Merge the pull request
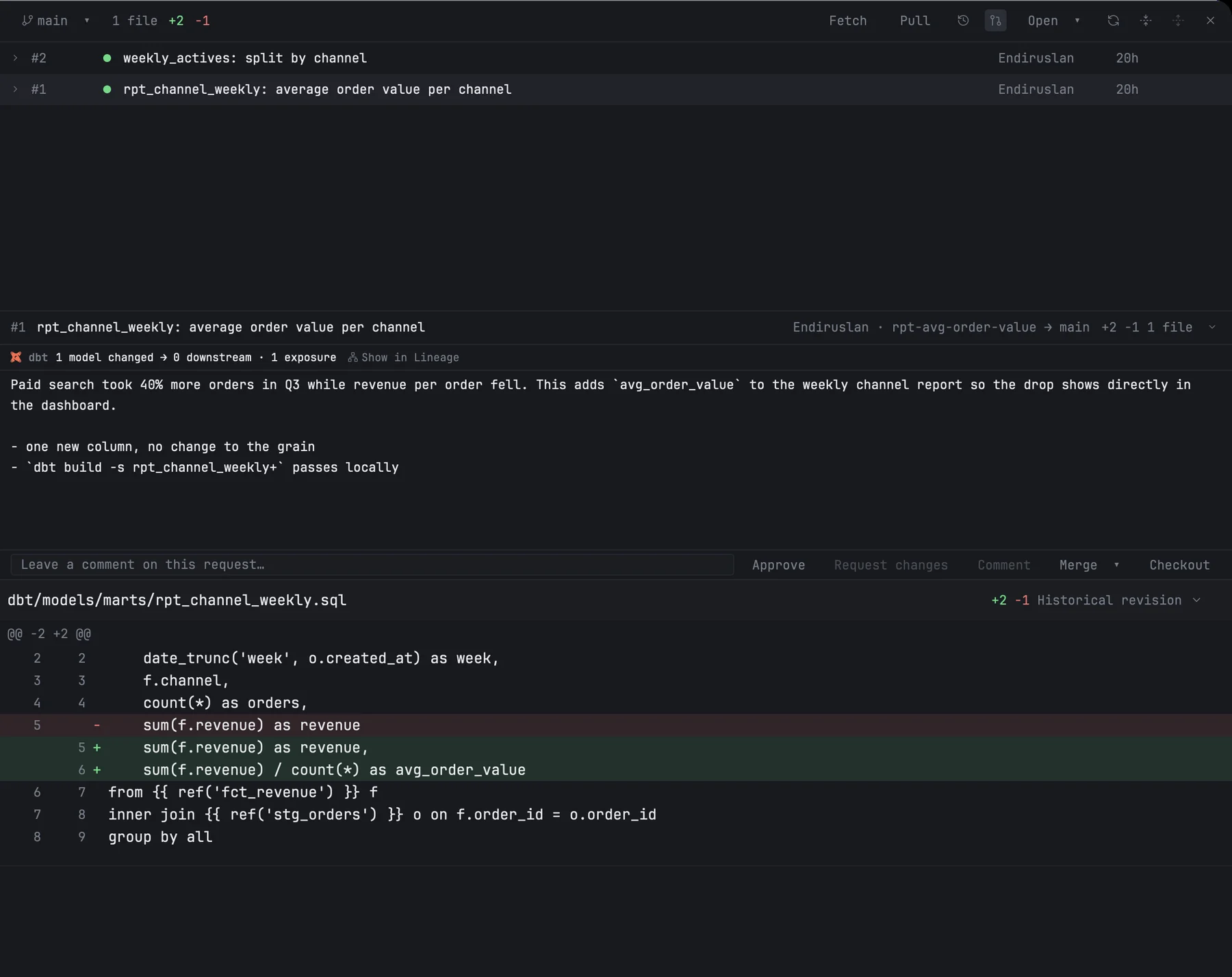This screenshot has height=977, width=1232. pyautogui.click(x=1078, y=565)
